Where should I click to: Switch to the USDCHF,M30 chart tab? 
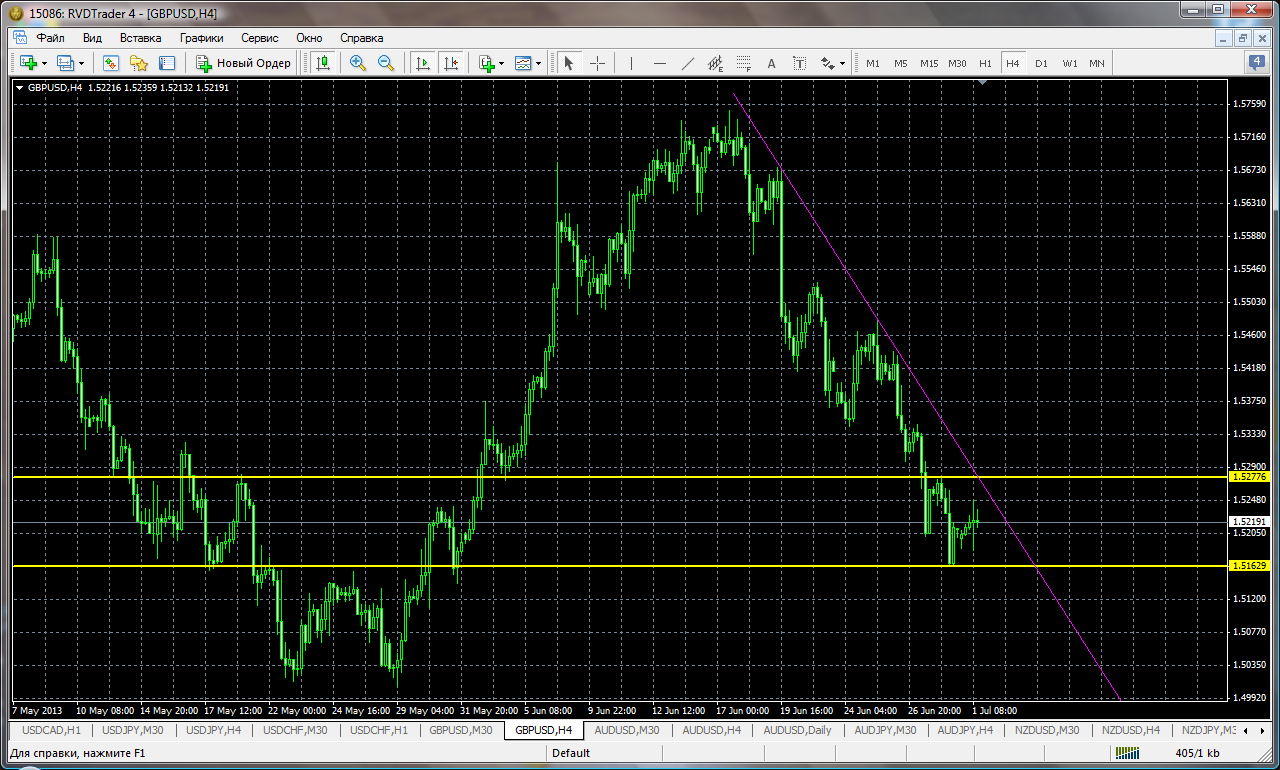tap(297, 731)
